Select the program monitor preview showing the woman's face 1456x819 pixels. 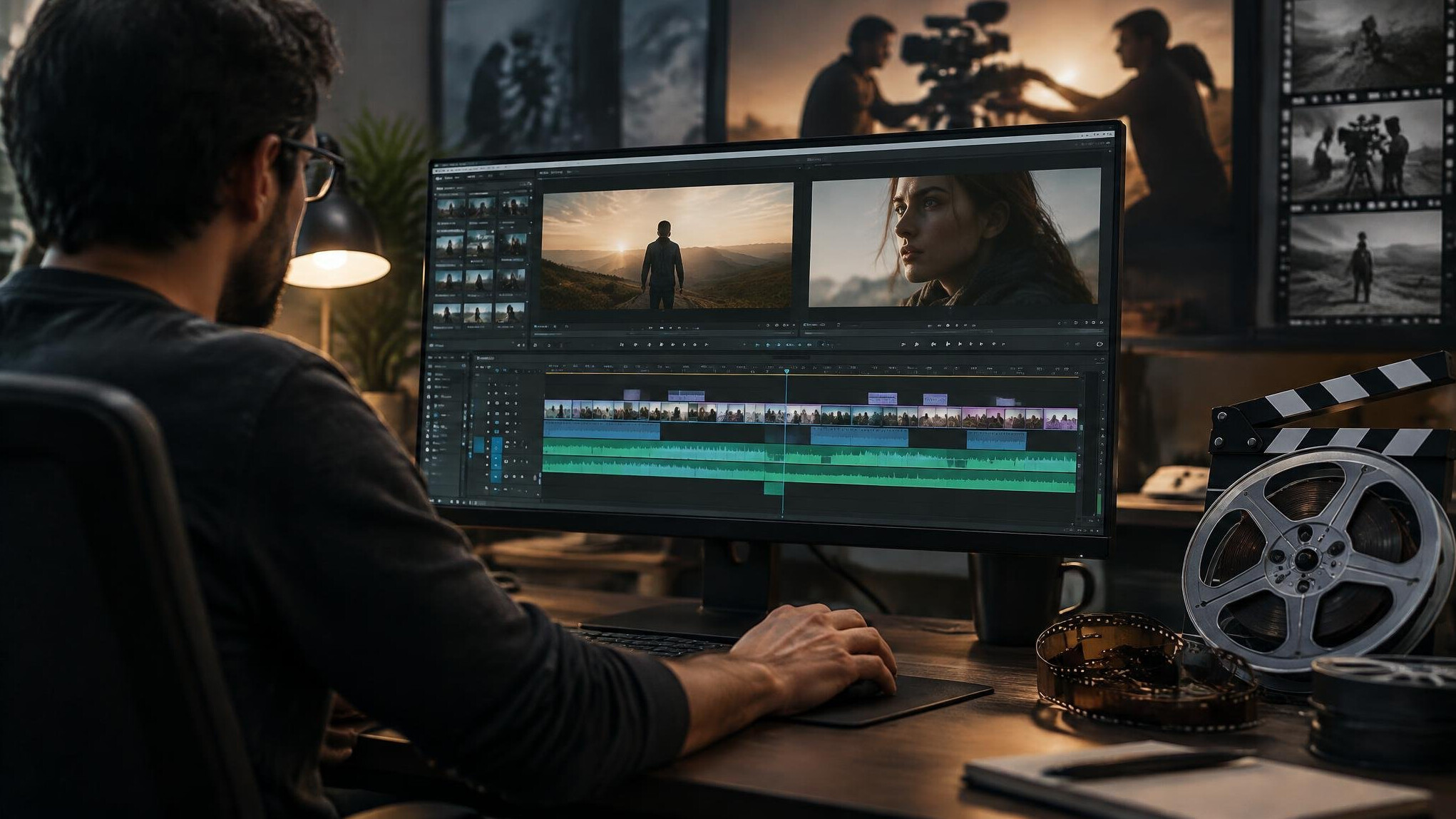coord(955,239)
